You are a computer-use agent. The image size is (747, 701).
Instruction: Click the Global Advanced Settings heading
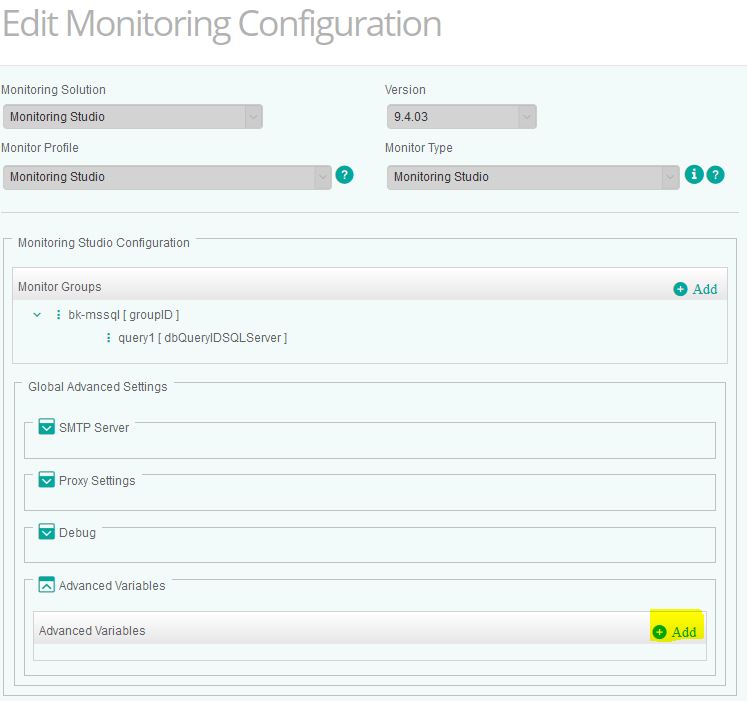point(98,386)
